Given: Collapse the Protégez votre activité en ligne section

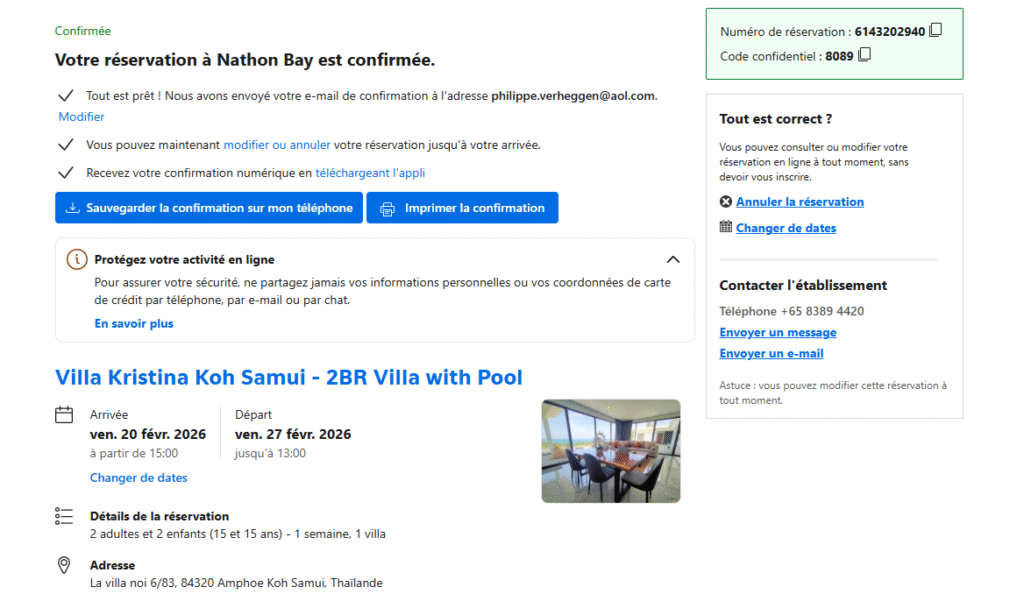Looking at the screenshot, I should 673,259.
